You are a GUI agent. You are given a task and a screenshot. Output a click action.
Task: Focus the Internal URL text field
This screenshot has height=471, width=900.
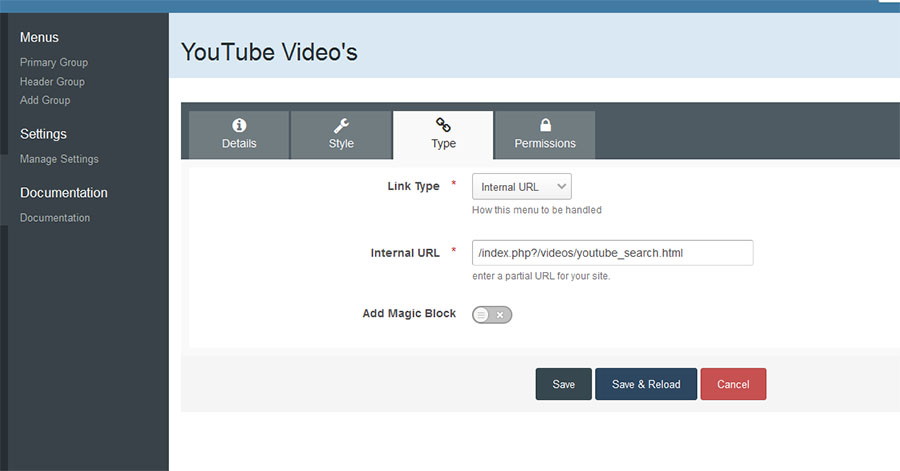coord(612,253)
